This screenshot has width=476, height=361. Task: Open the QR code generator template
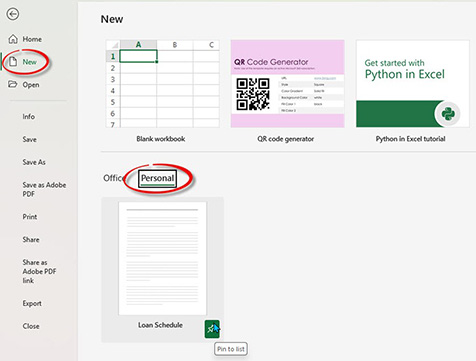287,84
